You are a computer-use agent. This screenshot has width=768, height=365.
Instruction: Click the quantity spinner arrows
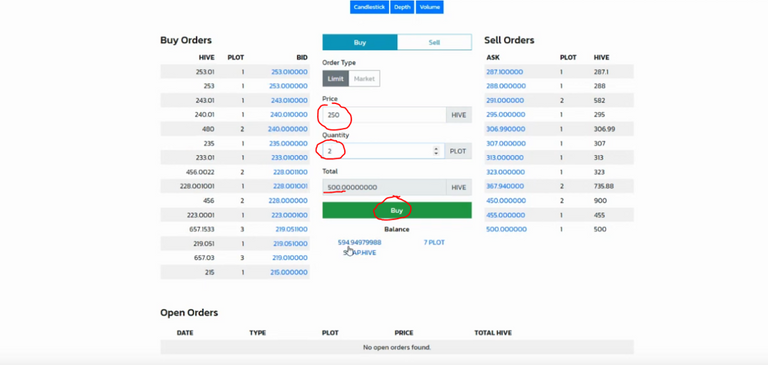tap(436, 151)
